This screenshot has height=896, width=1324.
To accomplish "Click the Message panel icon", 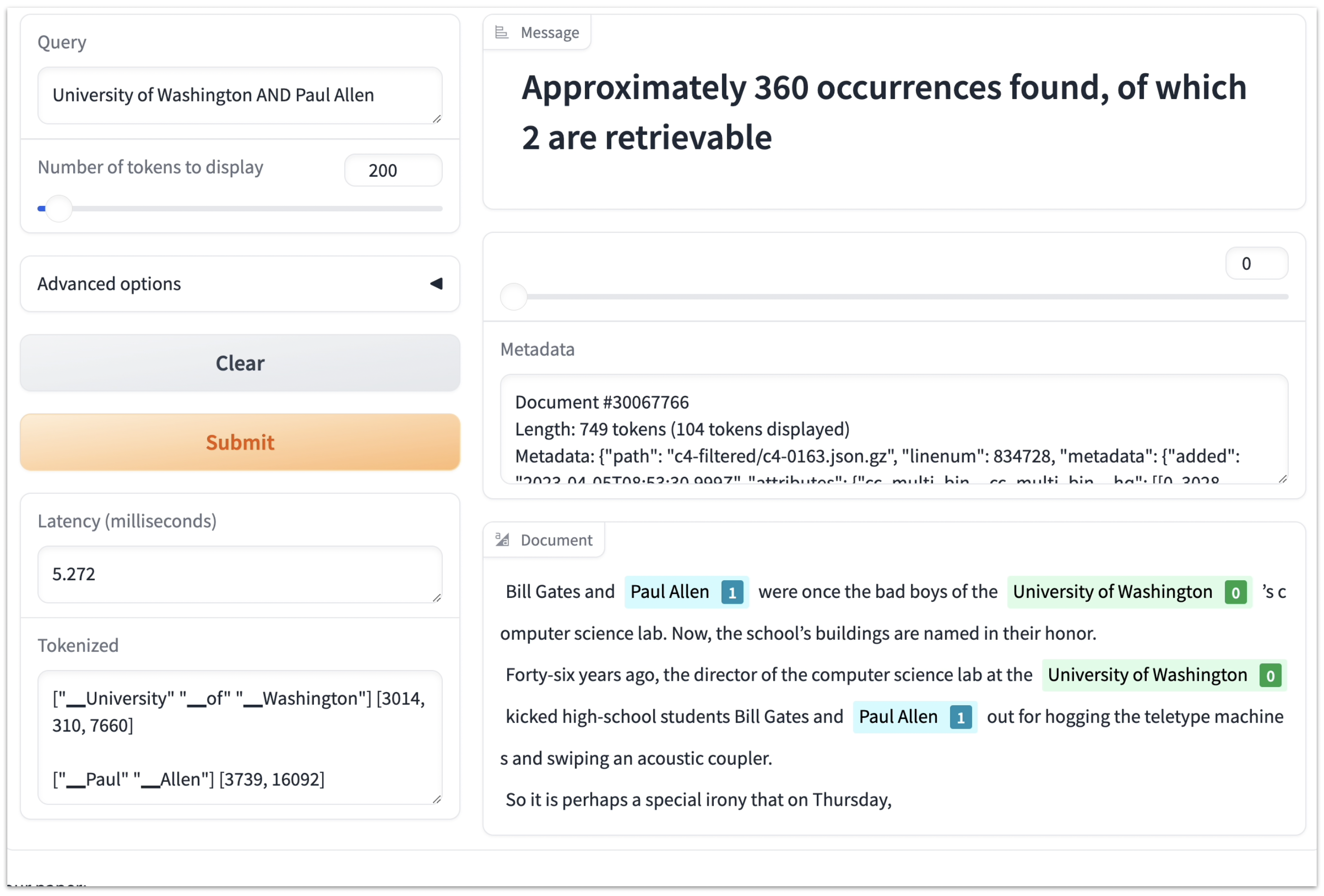I will (501, 33).
